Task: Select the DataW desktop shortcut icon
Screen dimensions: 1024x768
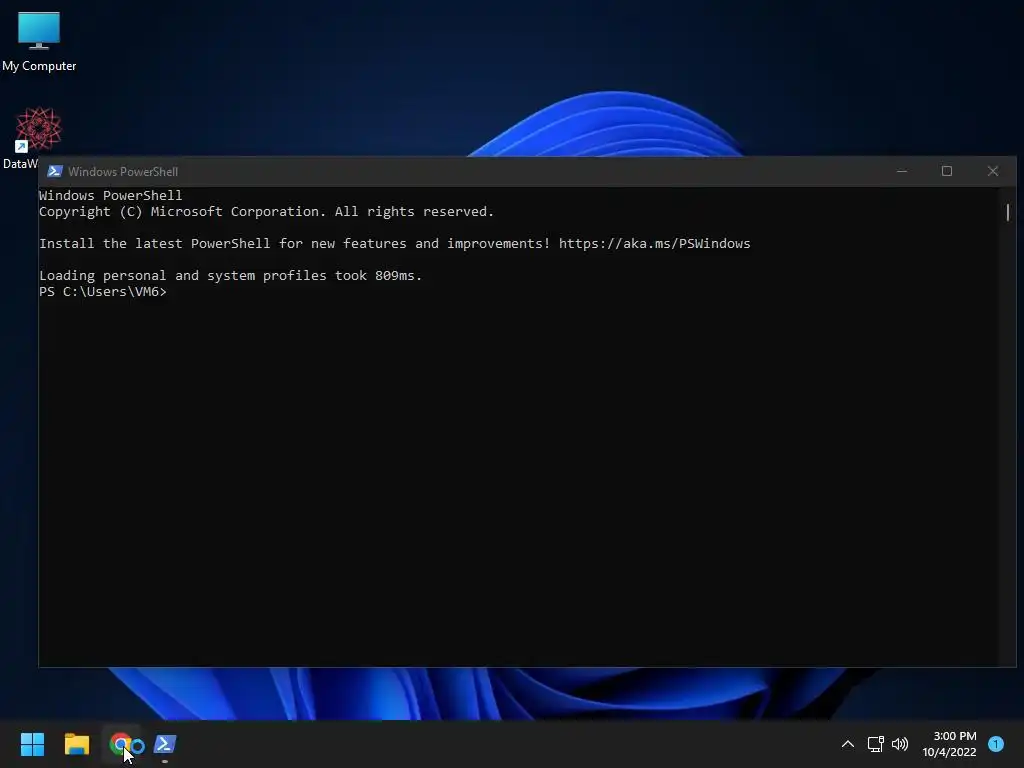Action: pos(38,129)
